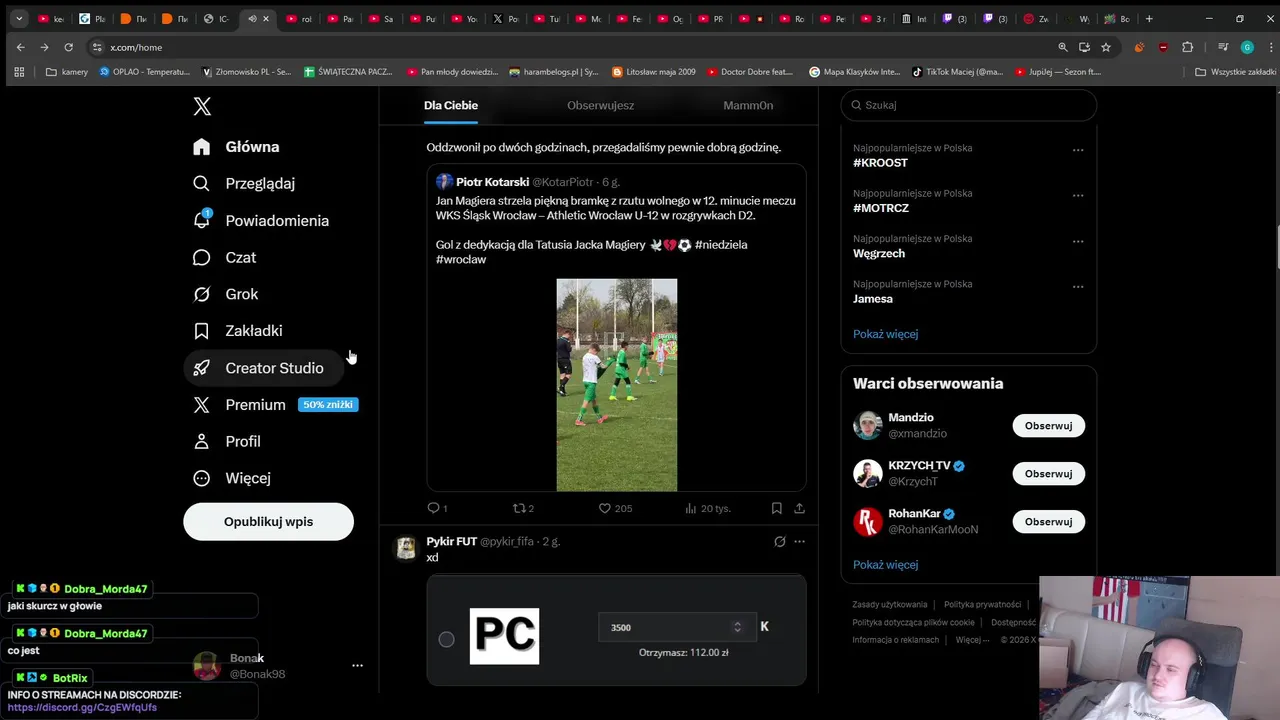
Task: Open Zakładki bookmarks
Action: click(x=238, y=330)
